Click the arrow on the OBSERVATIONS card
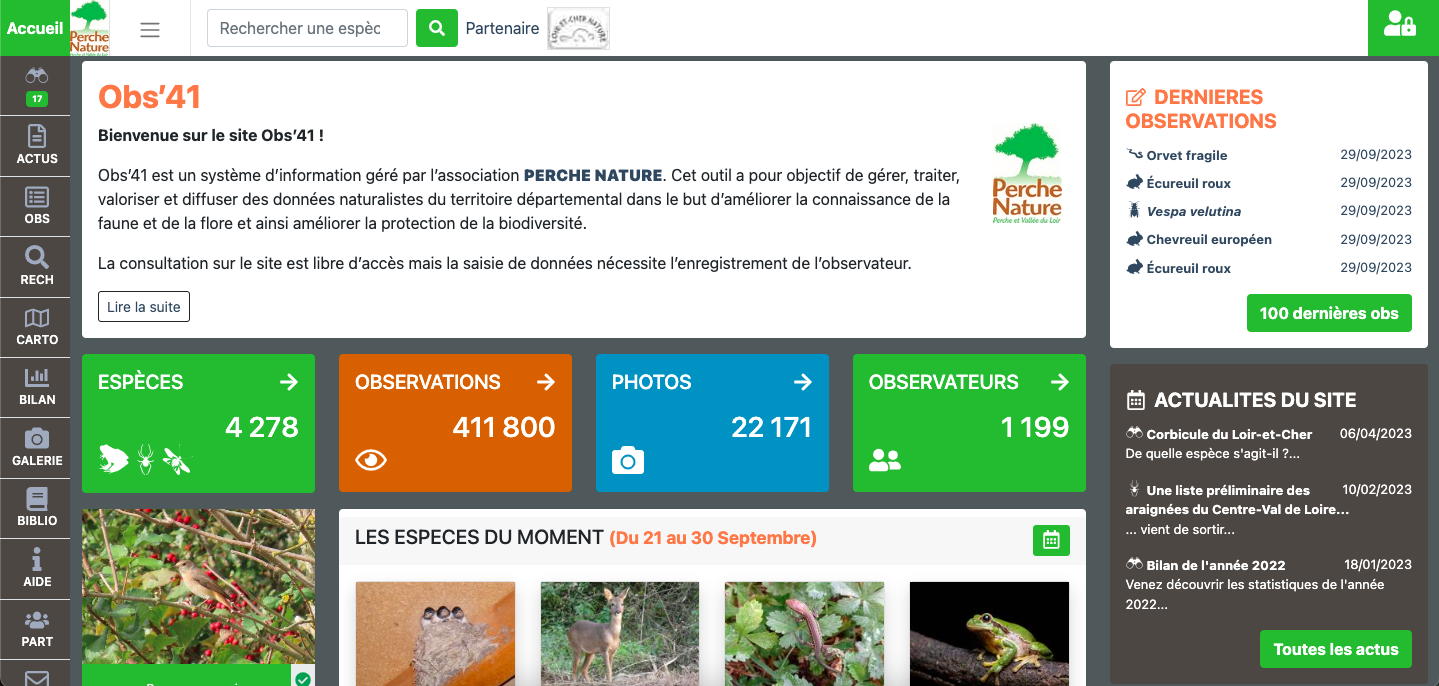 546,382
